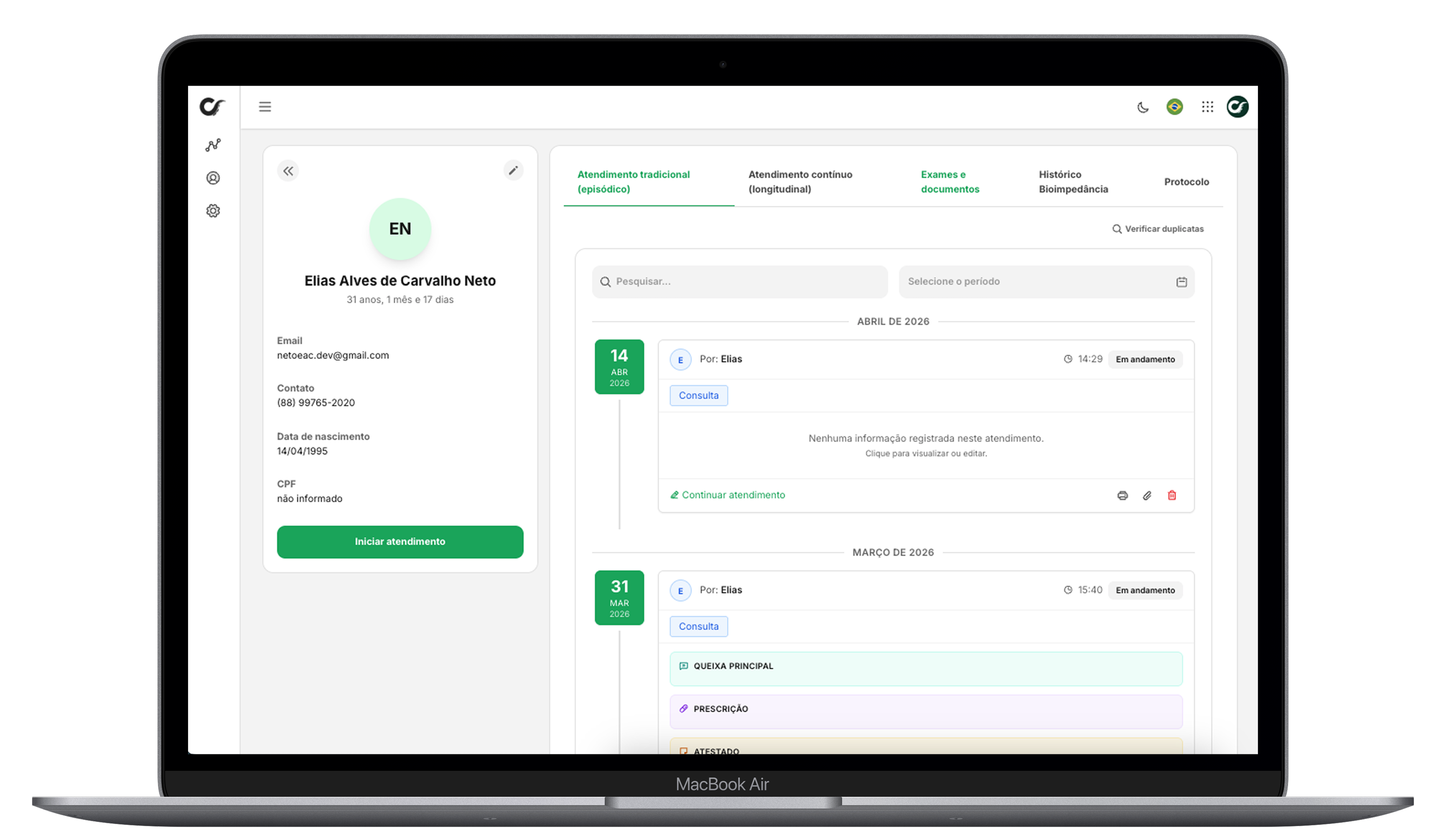Open the apps grid launcher
This screenshot has width=1446, height=840.
1207,107
